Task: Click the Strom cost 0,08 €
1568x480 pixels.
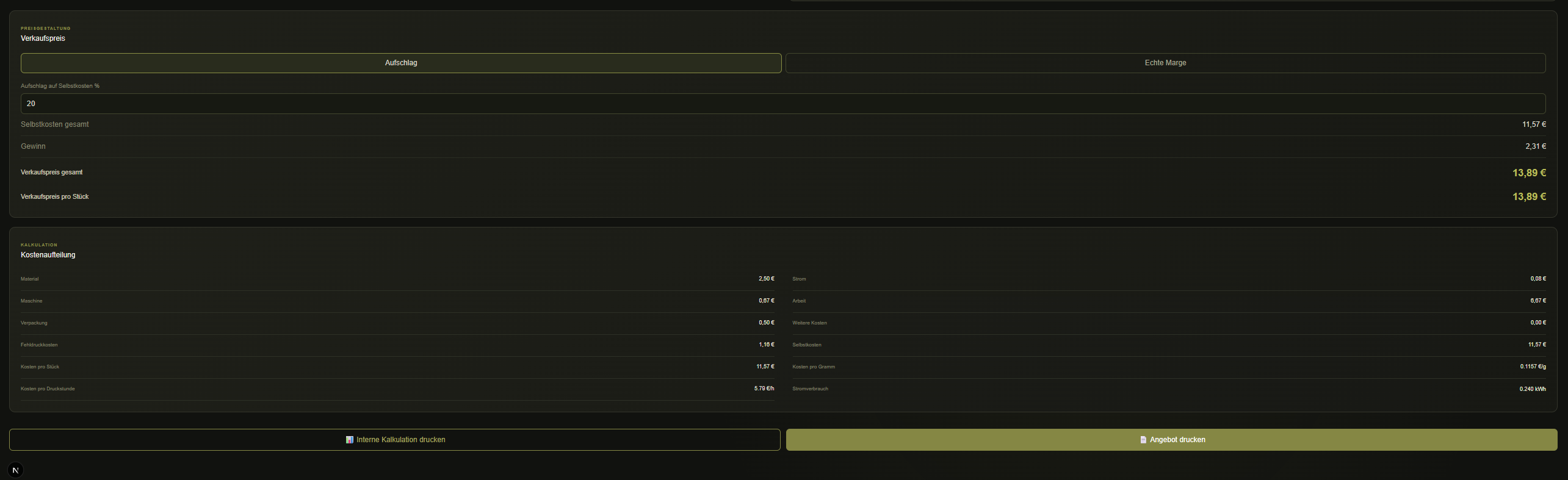Action: pyautogui.click(x=1538, y=279)
